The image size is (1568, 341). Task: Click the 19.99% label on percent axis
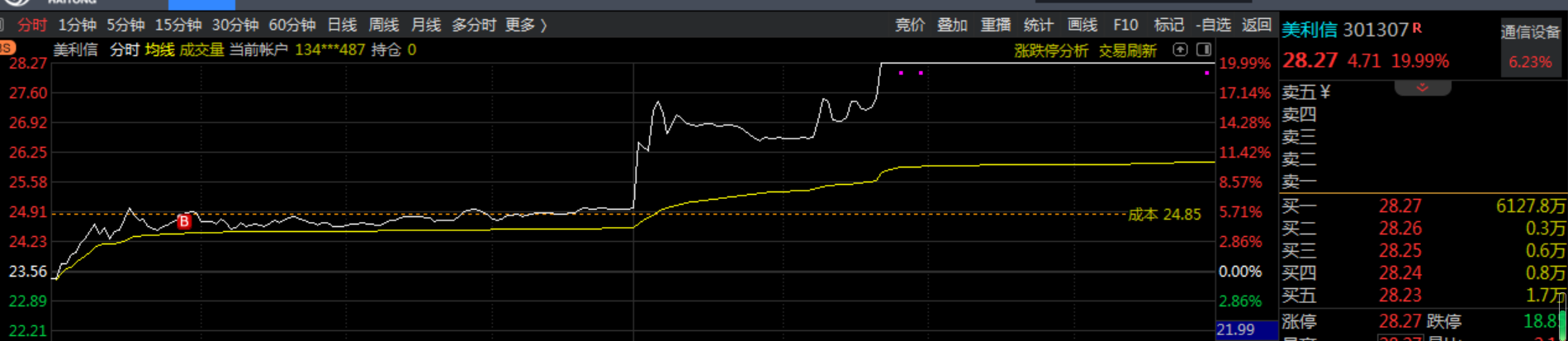click(x=1245, y=64)
